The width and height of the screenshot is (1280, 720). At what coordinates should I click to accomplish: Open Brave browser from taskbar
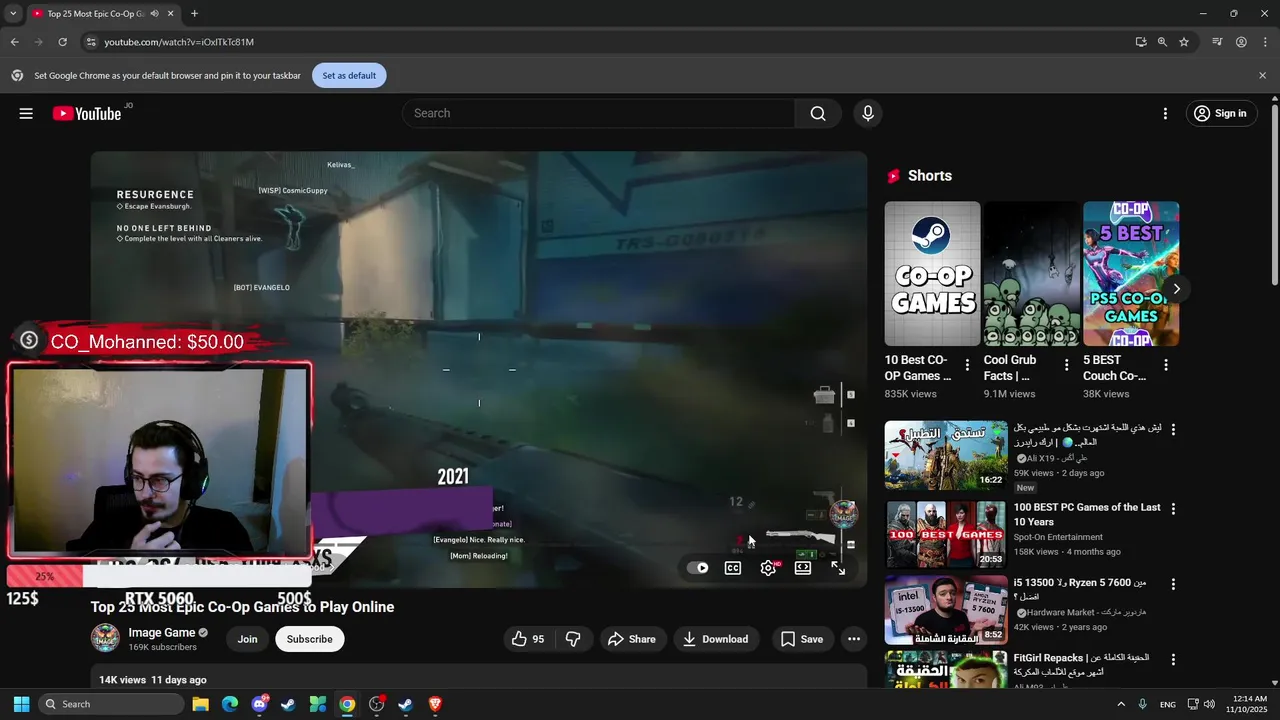(435, 704)
